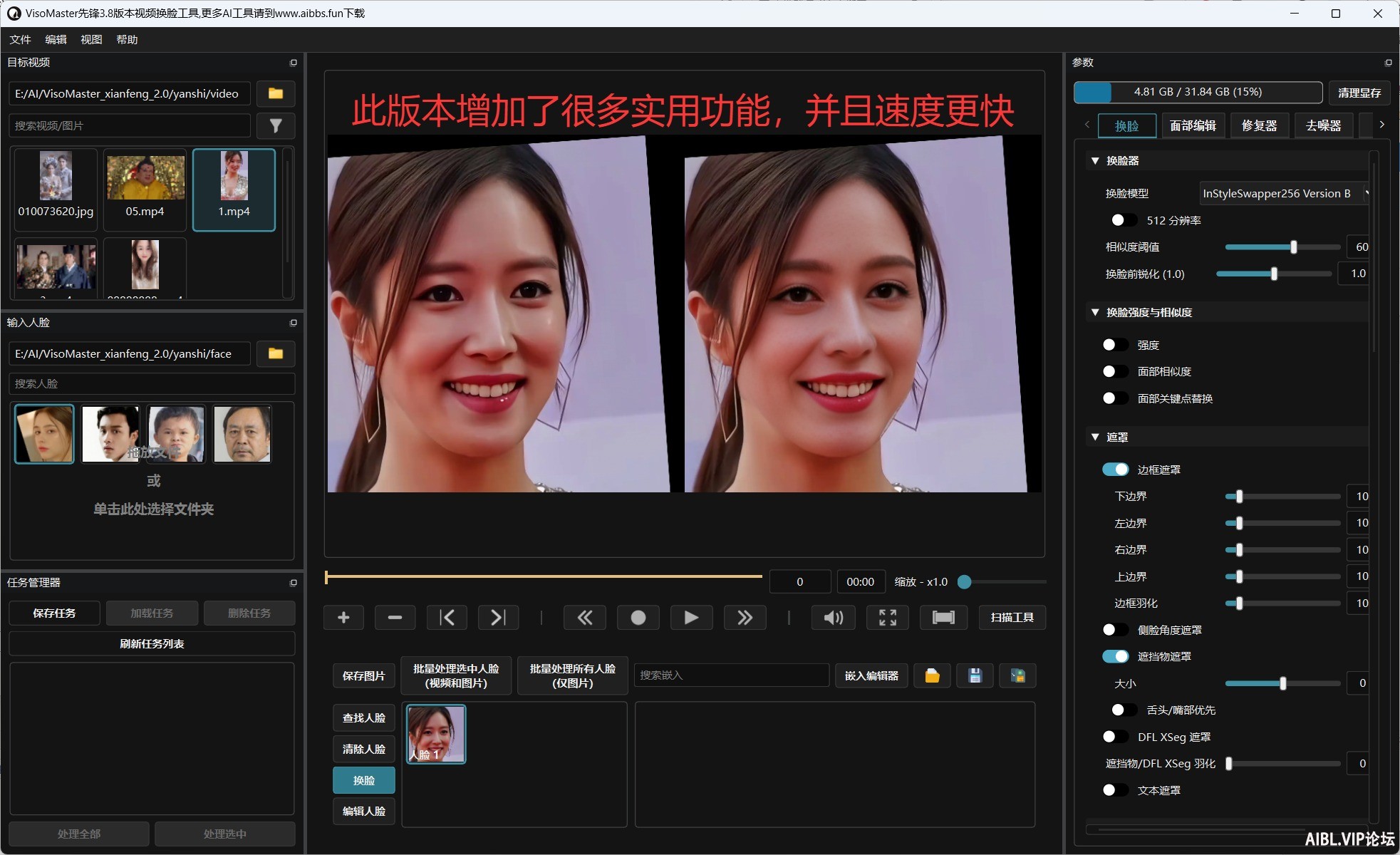Click the 查找人脸 button
Viewport: 1400px width, 855px height.
pos(363,717)
